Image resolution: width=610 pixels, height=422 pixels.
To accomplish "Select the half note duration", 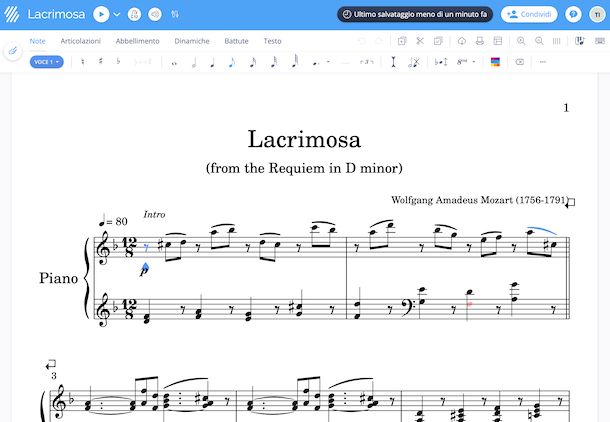I will coord(194,62).
